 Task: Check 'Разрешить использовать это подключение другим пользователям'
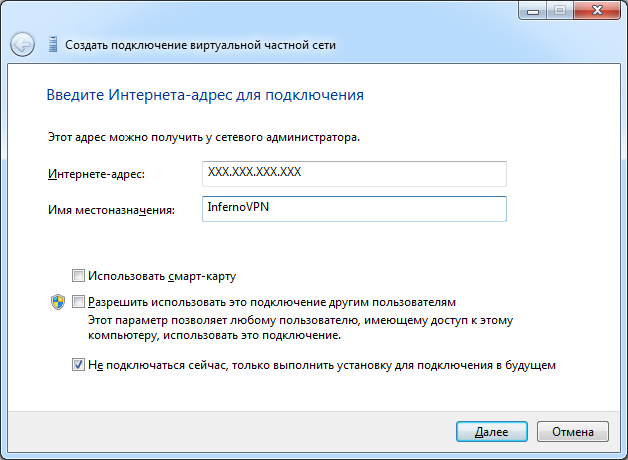click(x=78, y=301)
